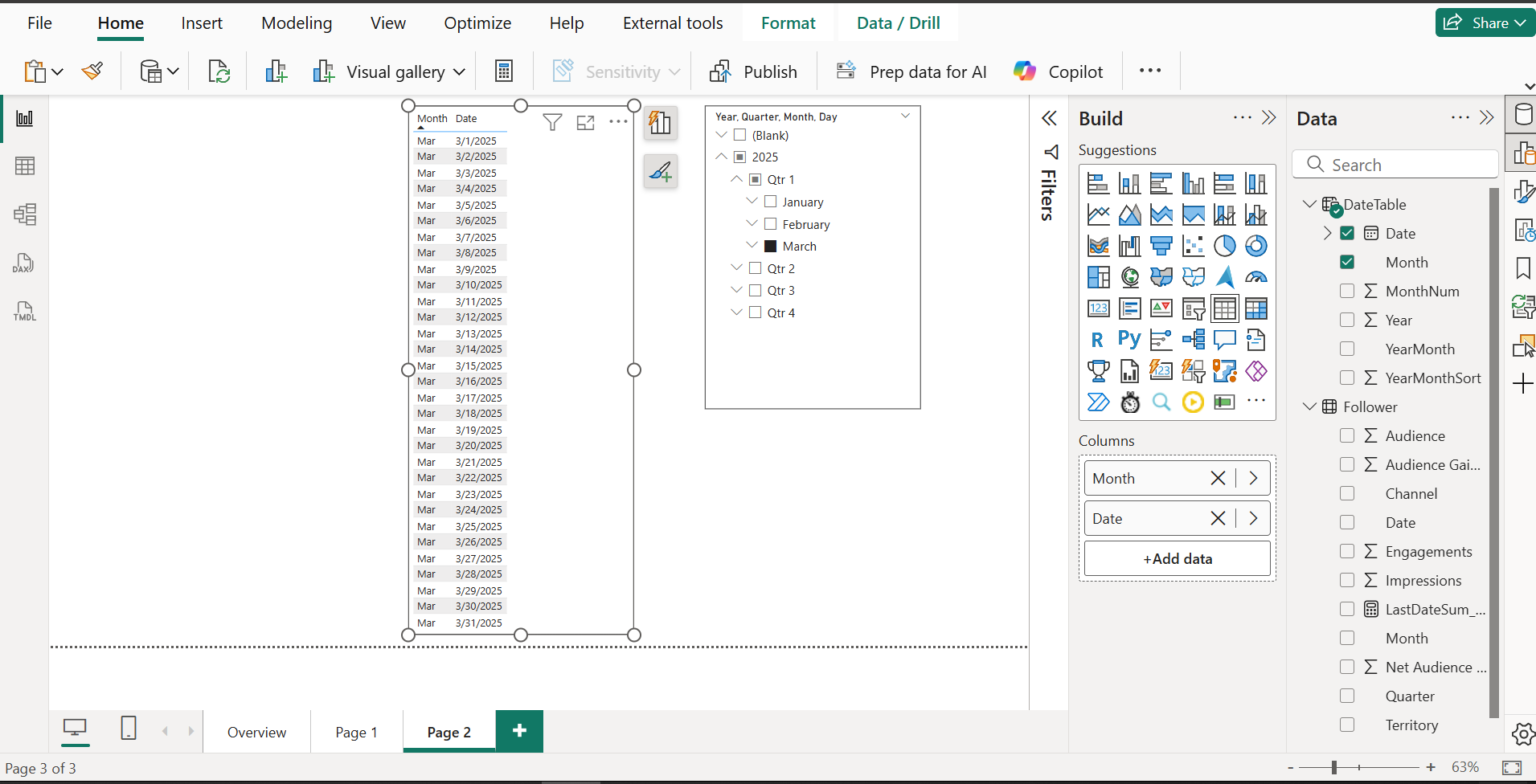Tick the Qtr 2 slicer checkbox
Viewport: 1536px width, 784px height.
(x=756, y=268)
